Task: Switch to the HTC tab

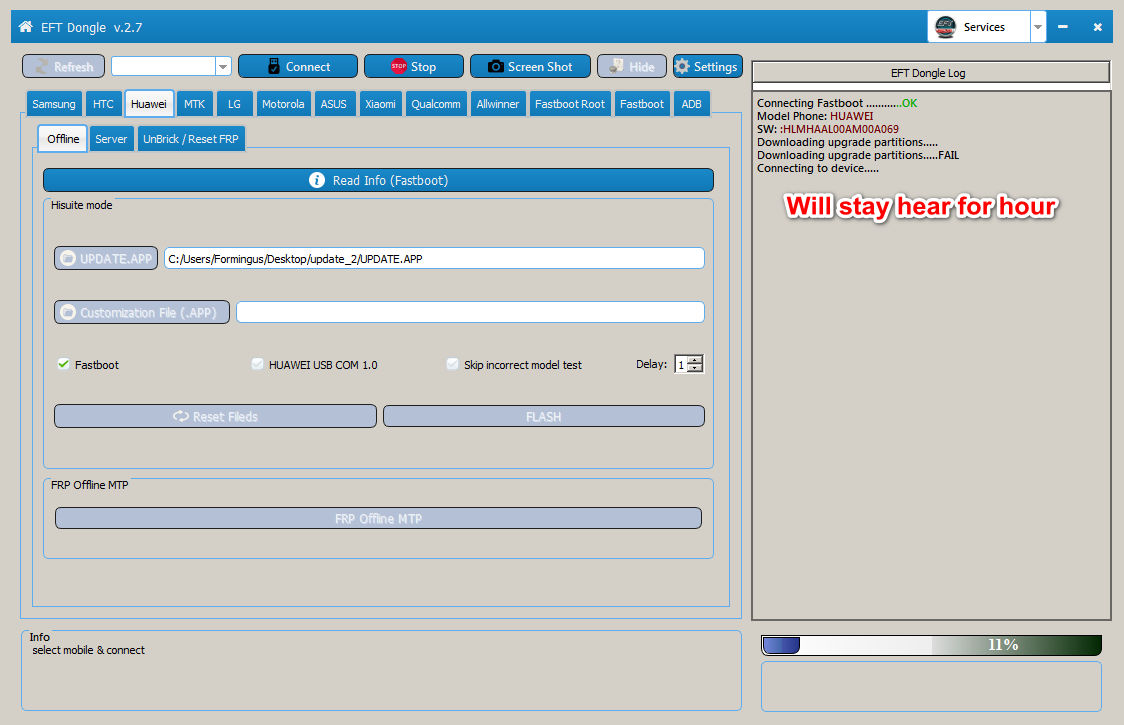Action: tap(103, 104)
